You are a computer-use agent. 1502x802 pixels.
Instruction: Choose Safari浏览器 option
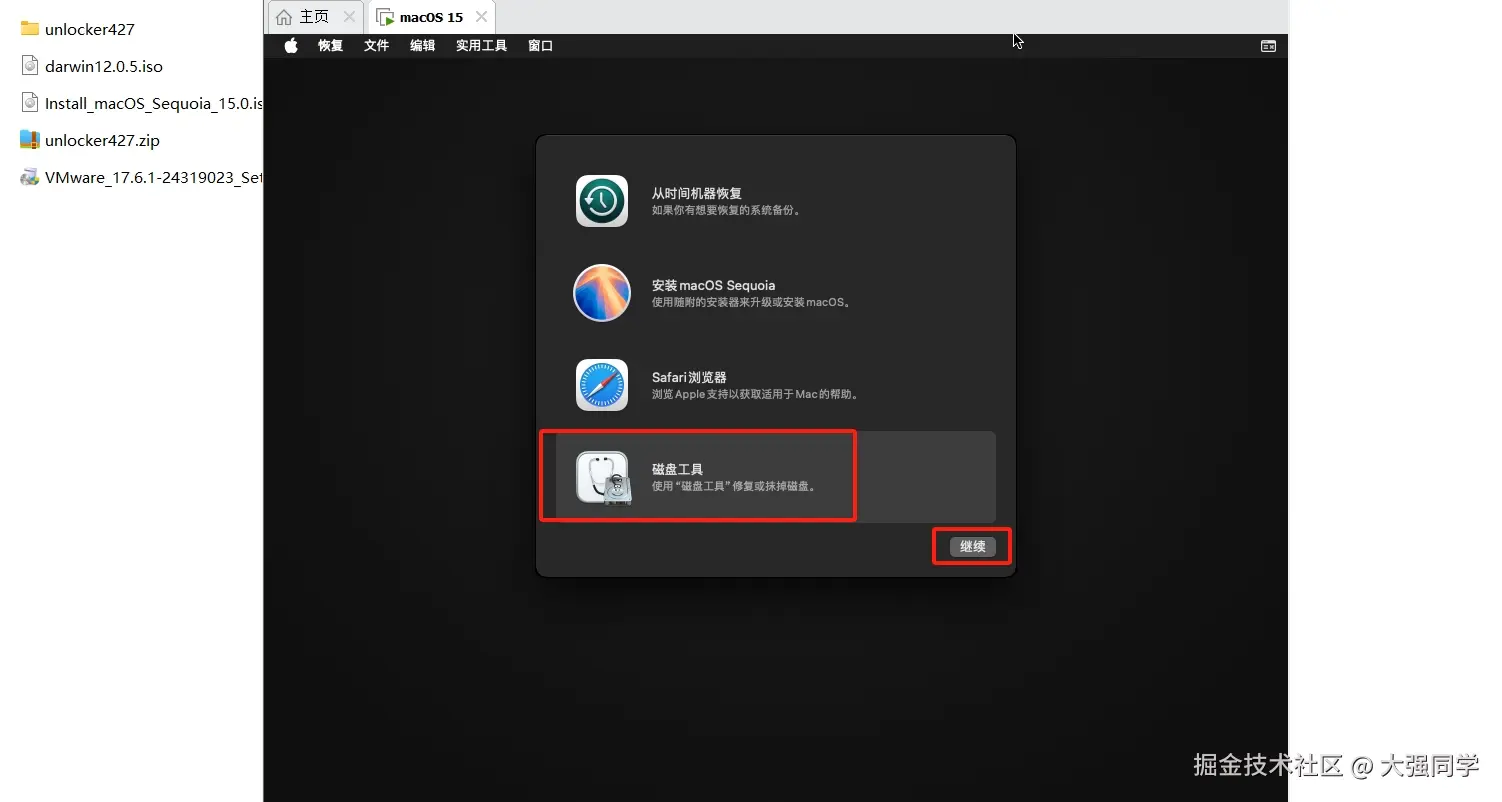776,385
